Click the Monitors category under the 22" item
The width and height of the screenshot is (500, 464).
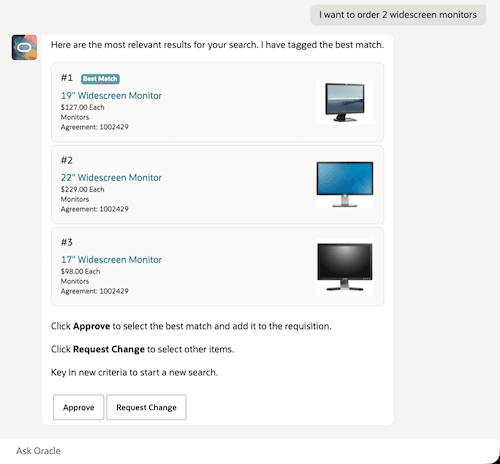[75, 199]
